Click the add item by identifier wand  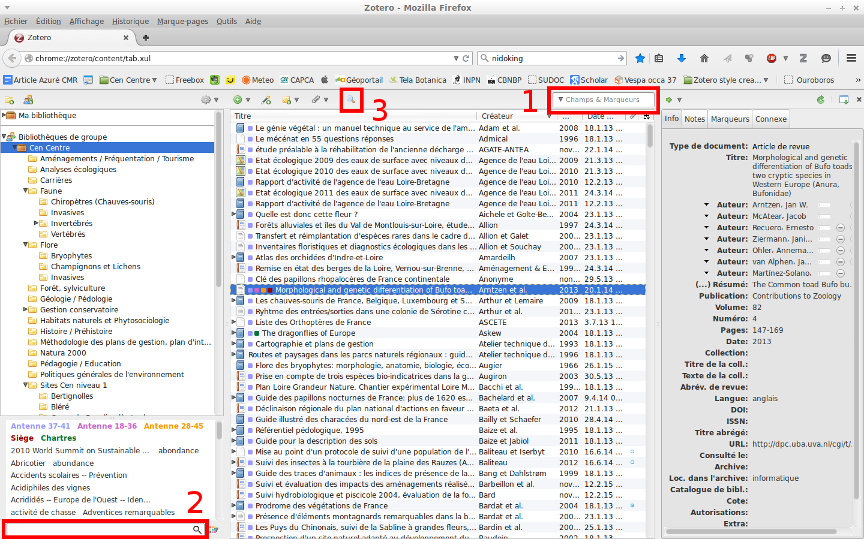pyautogui.click(x=265, y=100)
